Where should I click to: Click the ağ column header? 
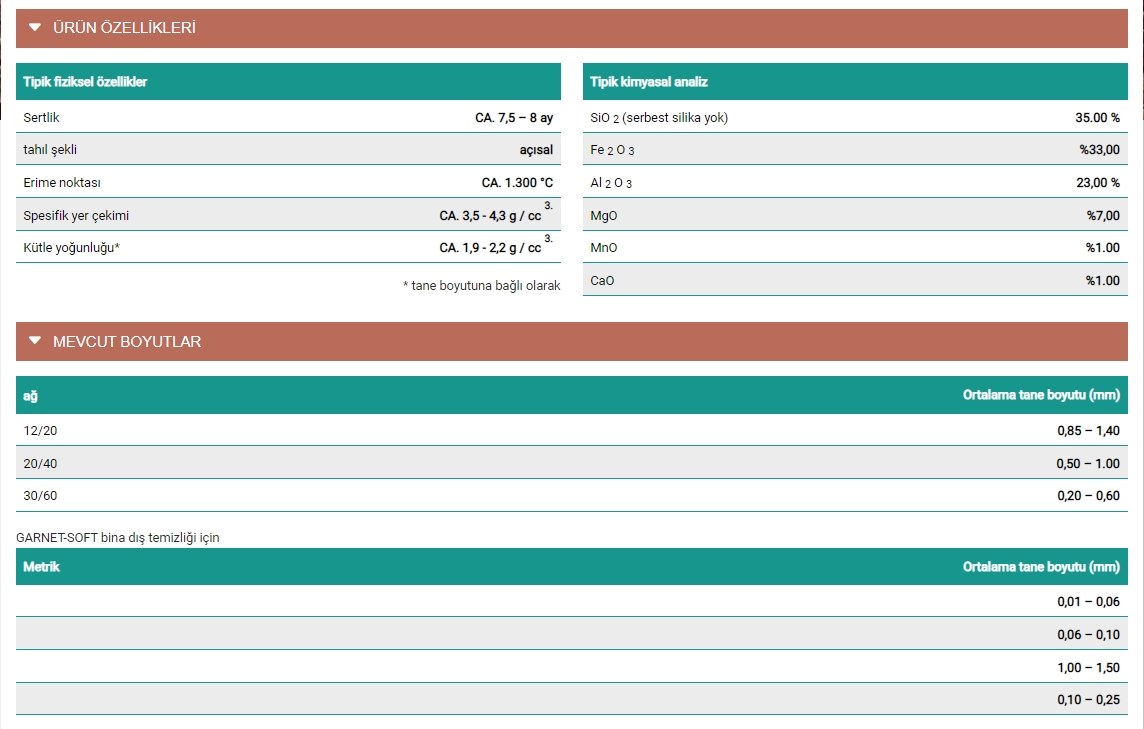click(x=30, y=396)
